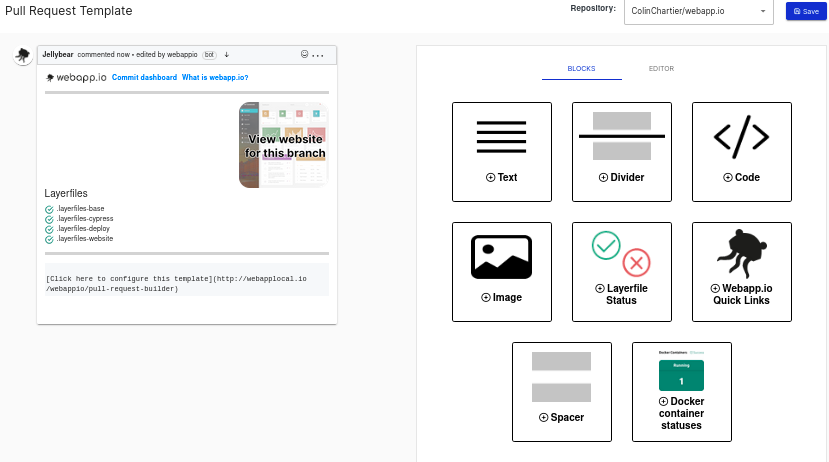This screenshot has height=462, width=829.
Task: Open the Repository dropdown
Action: pos(698,12)
